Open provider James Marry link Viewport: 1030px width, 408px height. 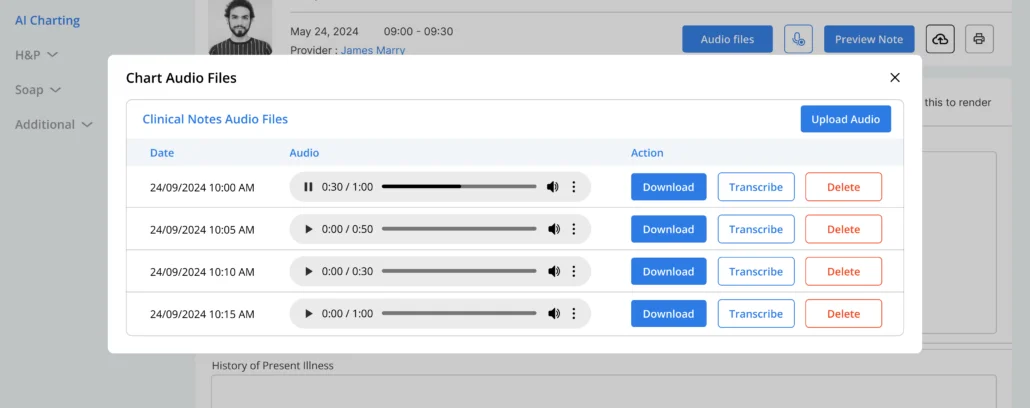(x=373, y=50)
